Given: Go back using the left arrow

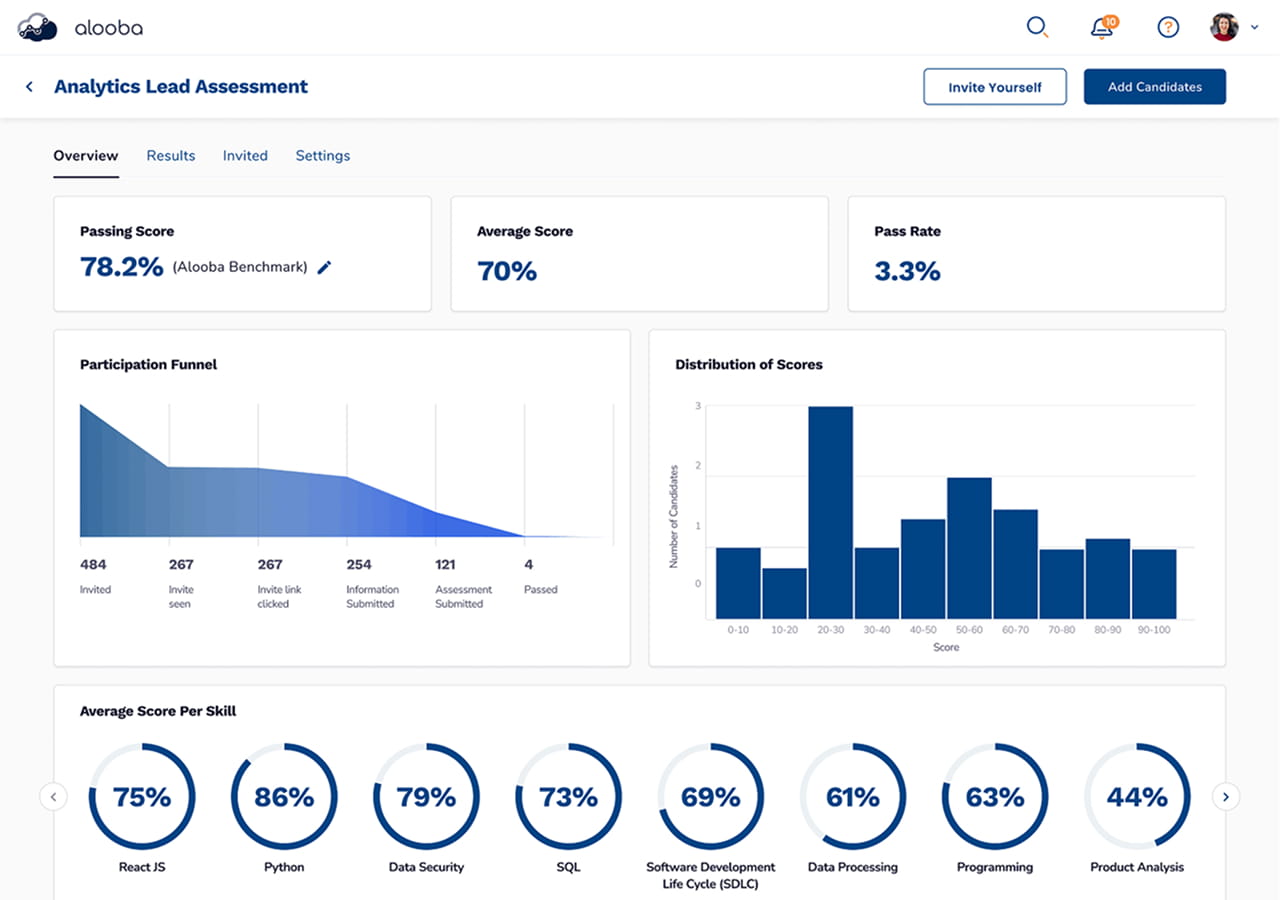Looking at the screenshot, I should (30, 87).
